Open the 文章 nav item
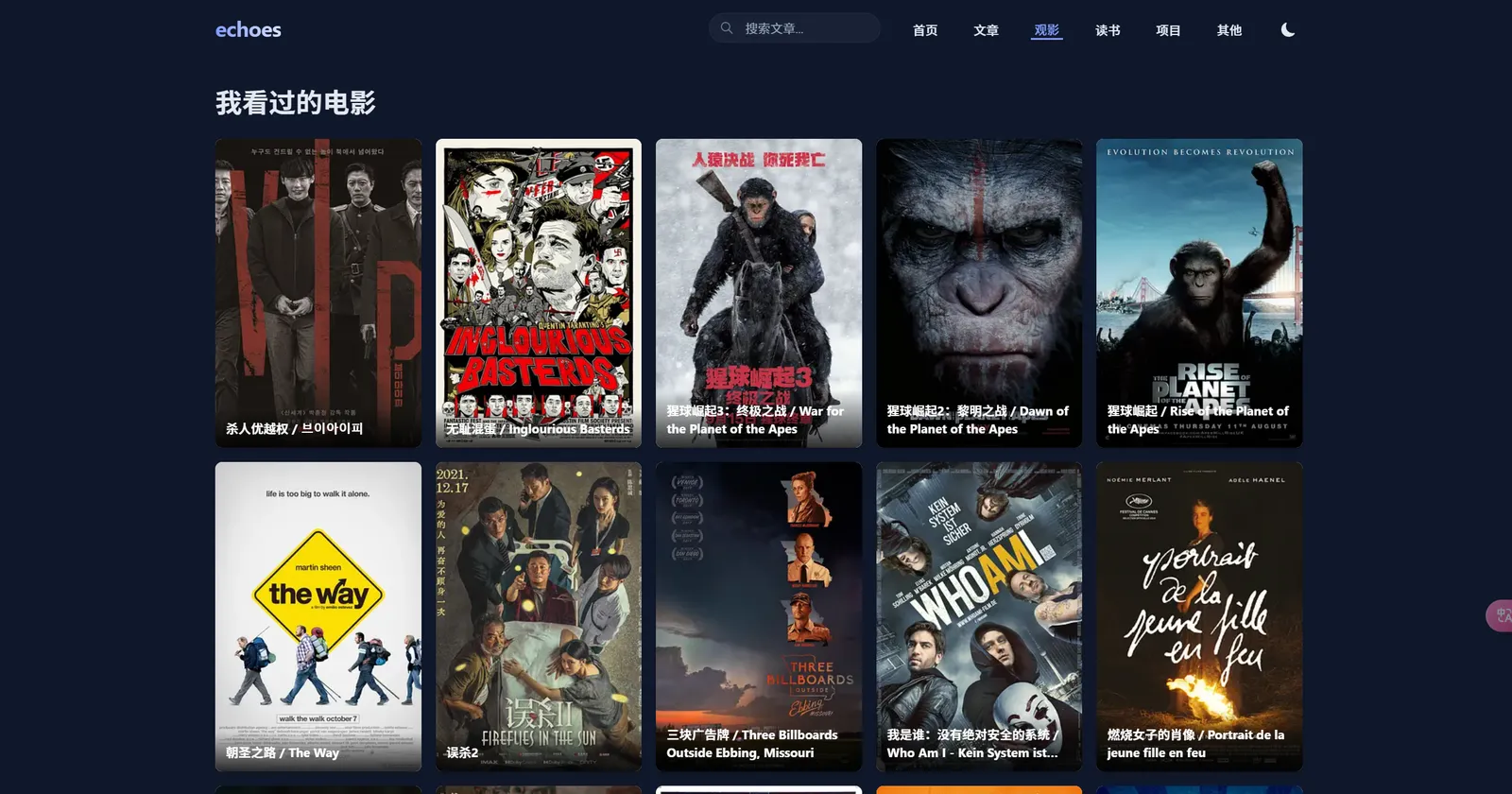The image size is (1512, 794). (x=986, y=30)
